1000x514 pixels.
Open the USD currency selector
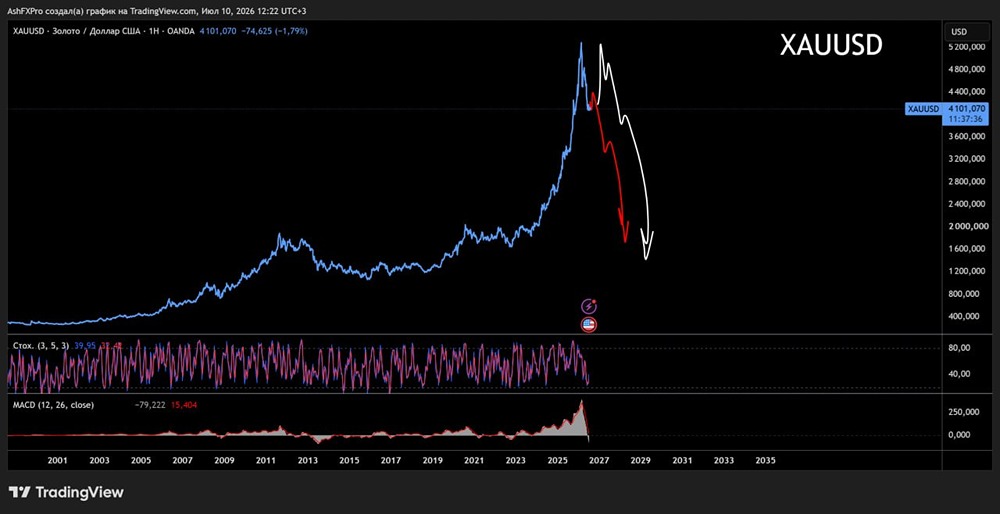click(959, 32)
